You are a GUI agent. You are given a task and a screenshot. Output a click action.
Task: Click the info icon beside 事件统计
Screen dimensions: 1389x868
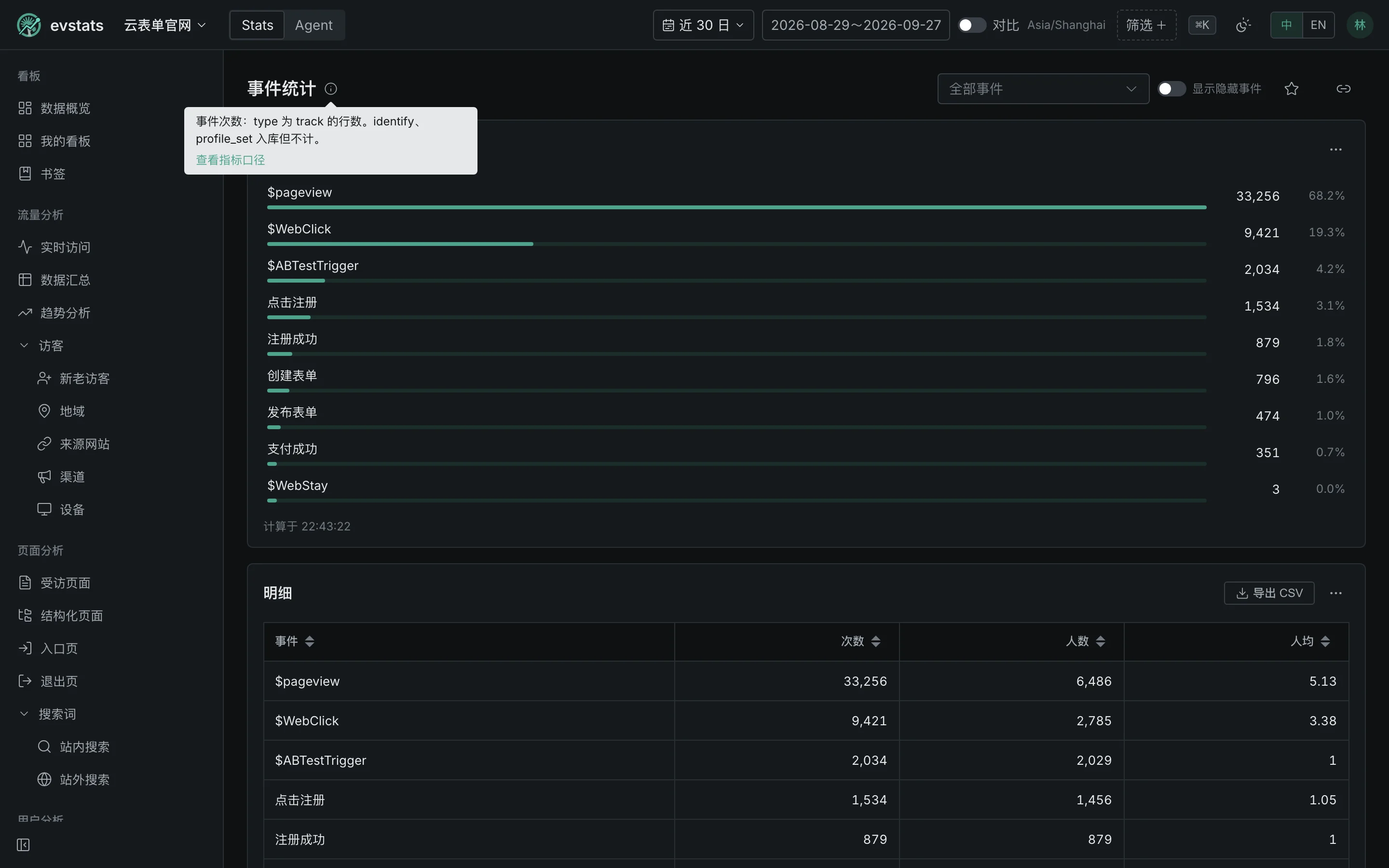point(330,88)
